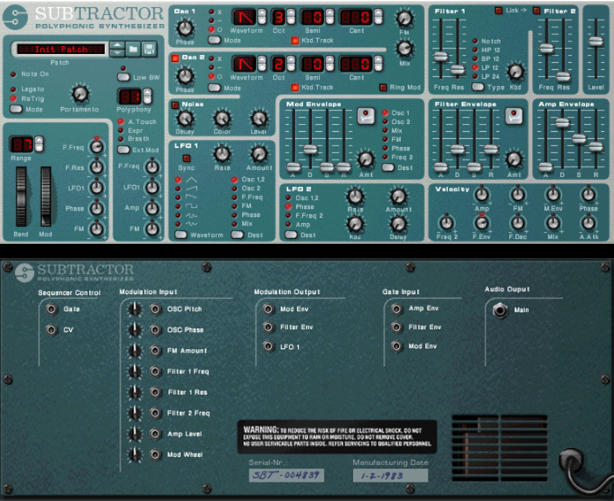Enable the Filter 2 button

coord(536,11)
